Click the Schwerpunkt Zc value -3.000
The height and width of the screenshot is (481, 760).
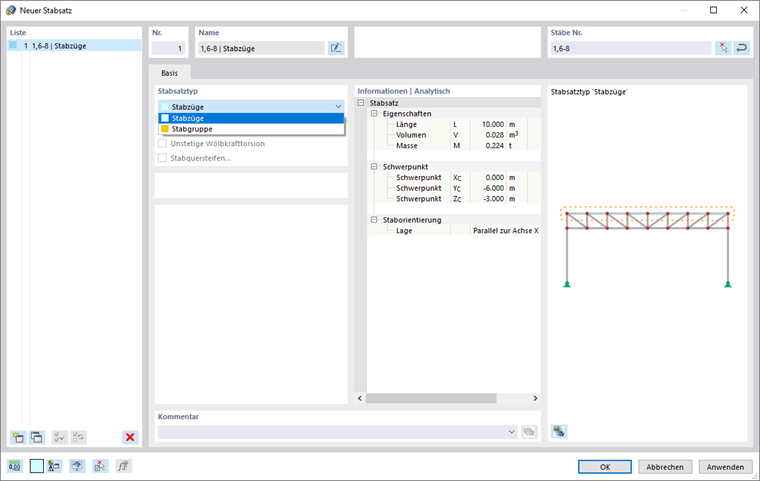[x=492, y=199]
